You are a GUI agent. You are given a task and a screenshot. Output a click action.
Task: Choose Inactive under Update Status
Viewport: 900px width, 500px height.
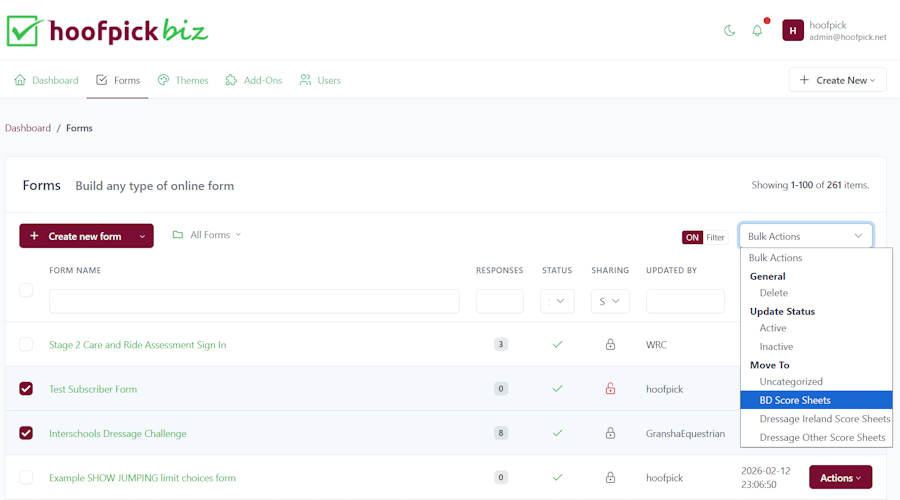click(x=776, y=347)
